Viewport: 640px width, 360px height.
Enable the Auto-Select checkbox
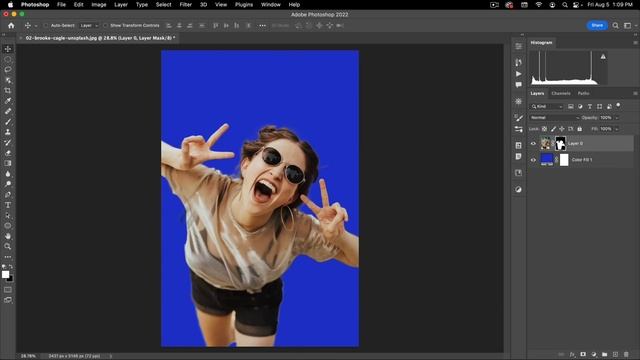coord(46,25)
